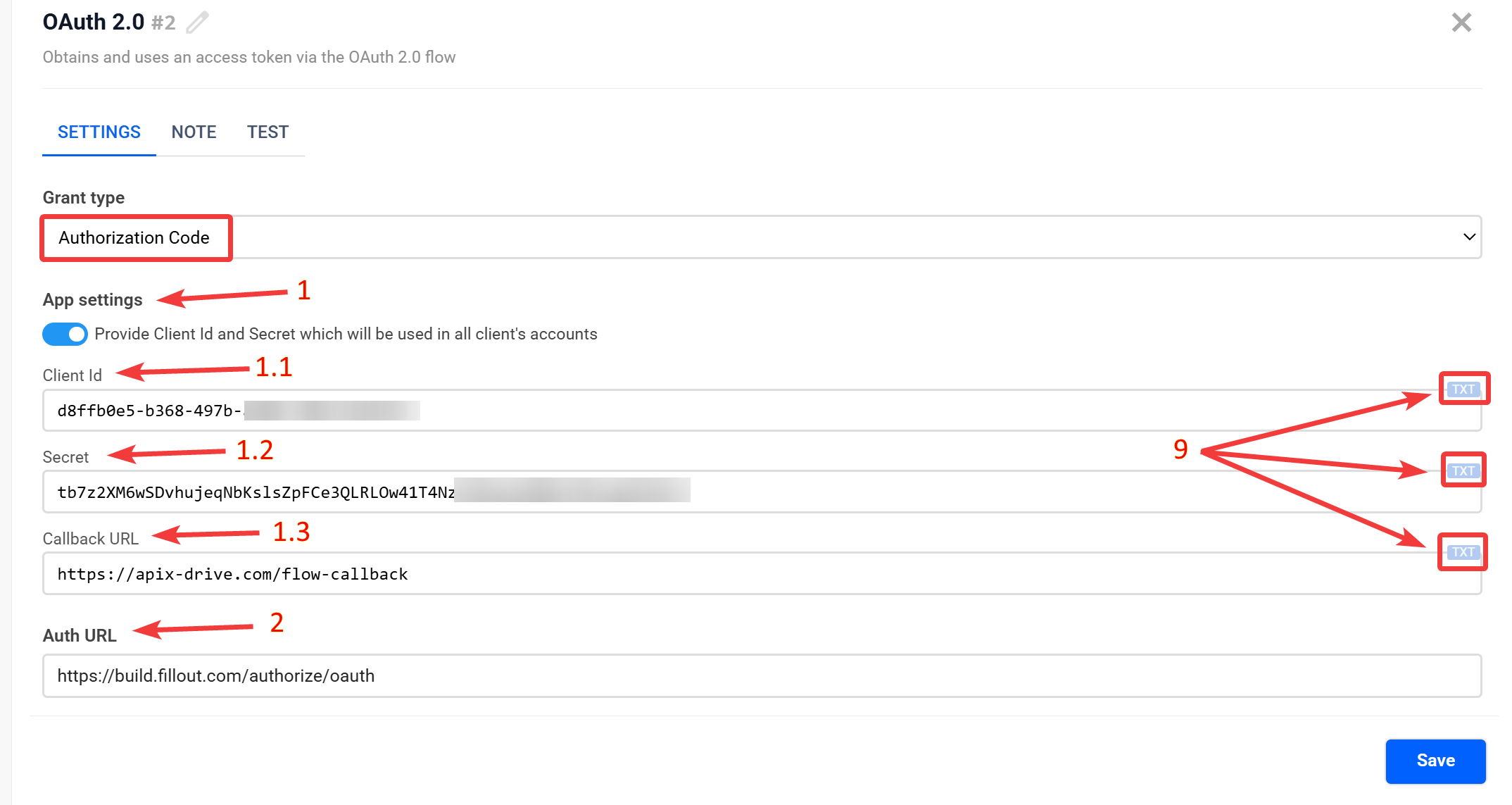Open the Grant type Authorization Code dropdown
The height and width of the screenshot is (805, 1512).
click(760, 237)
